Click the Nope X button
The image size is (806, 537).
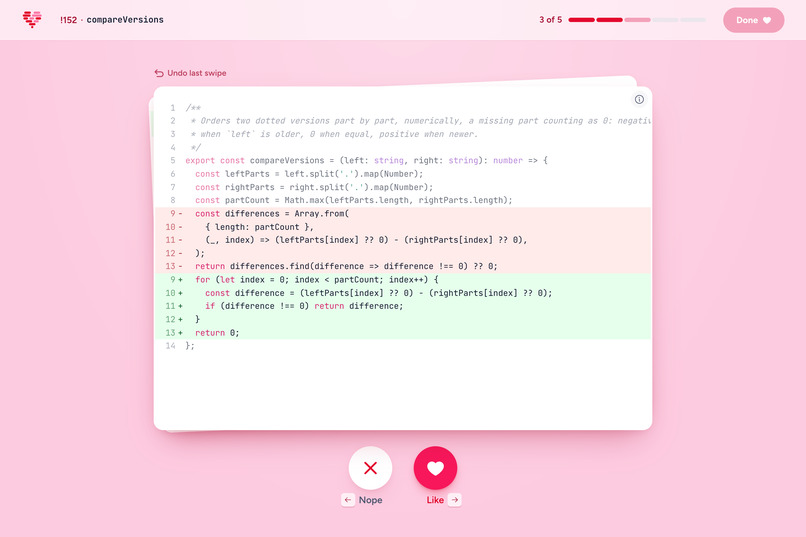coord(370,468)
